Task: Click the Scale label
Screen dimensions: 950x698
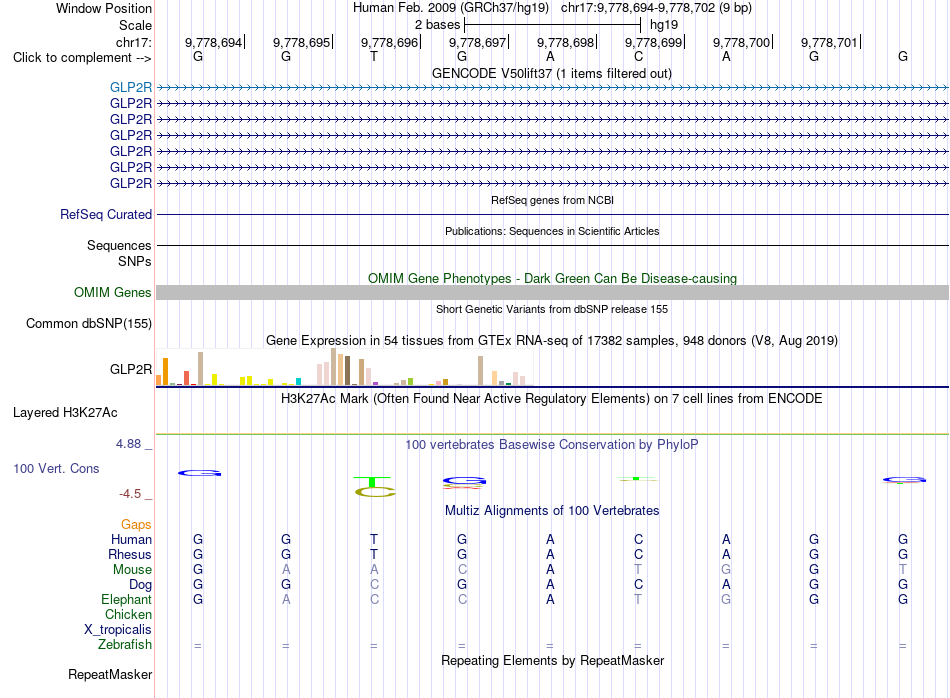Action: 136,25
